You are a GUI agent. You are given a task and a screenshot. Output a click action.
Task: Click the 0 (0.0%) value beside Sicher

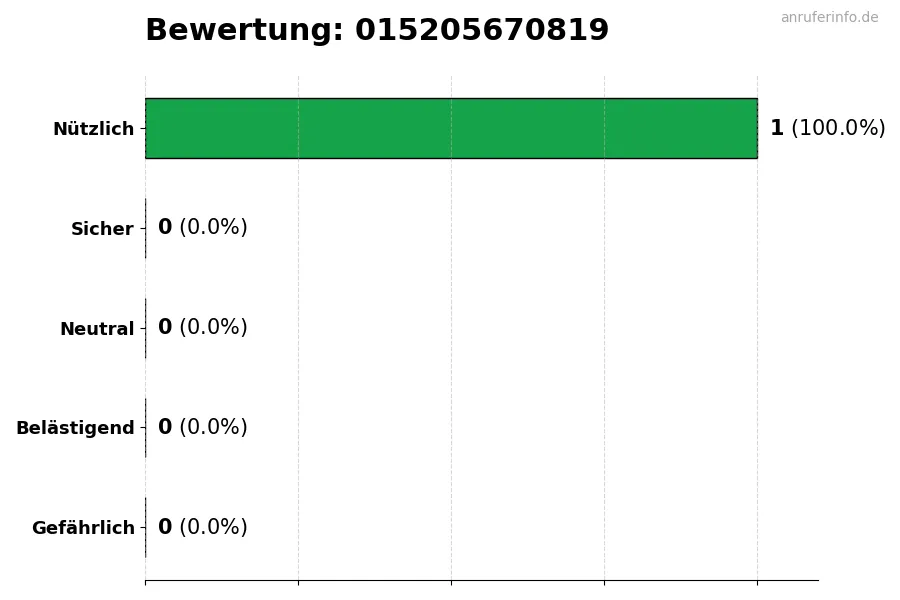pos(202,228)
